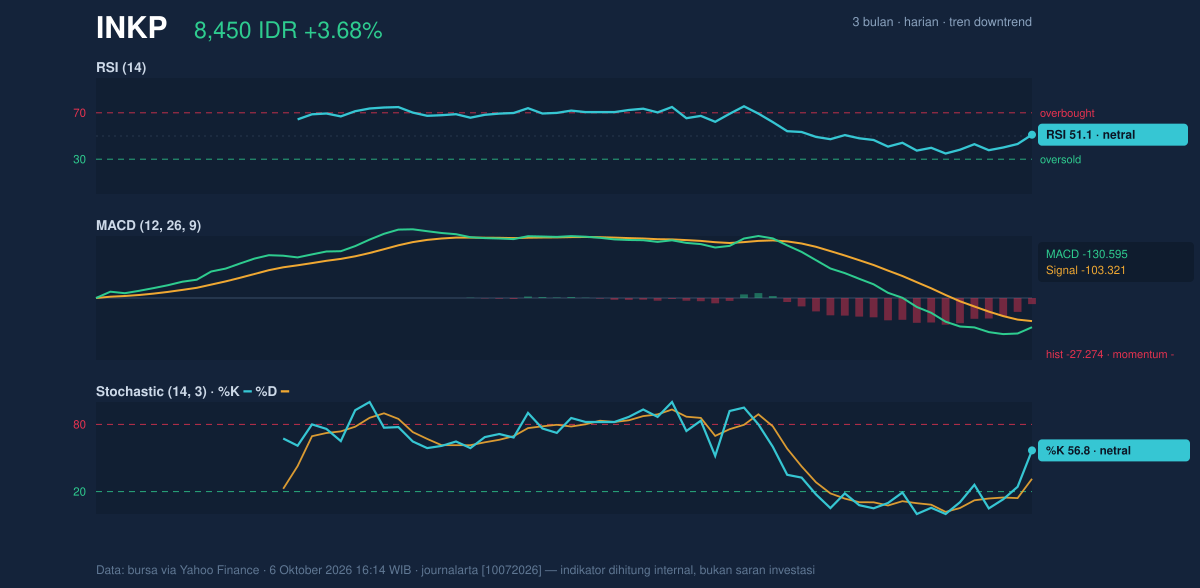Click the MACD -130.595 value

click(1087, 254)
